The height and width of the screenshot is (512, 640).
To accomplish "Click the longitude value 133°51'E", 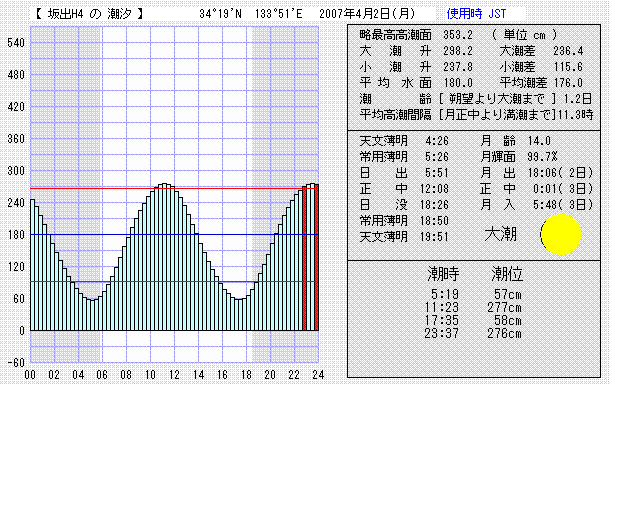I will 279,14.
